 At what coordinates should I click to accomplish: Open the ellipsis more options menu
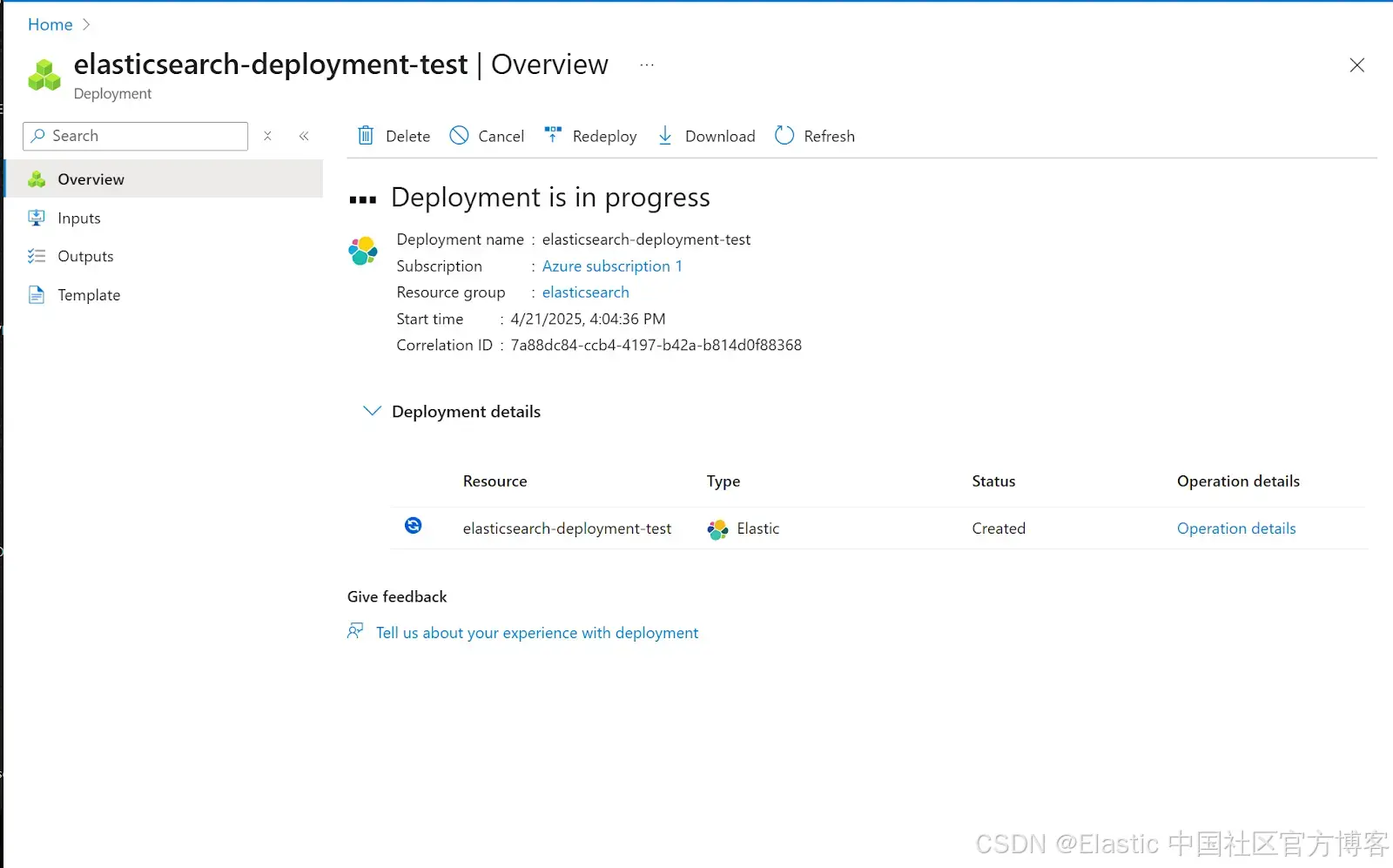[647, 65]
